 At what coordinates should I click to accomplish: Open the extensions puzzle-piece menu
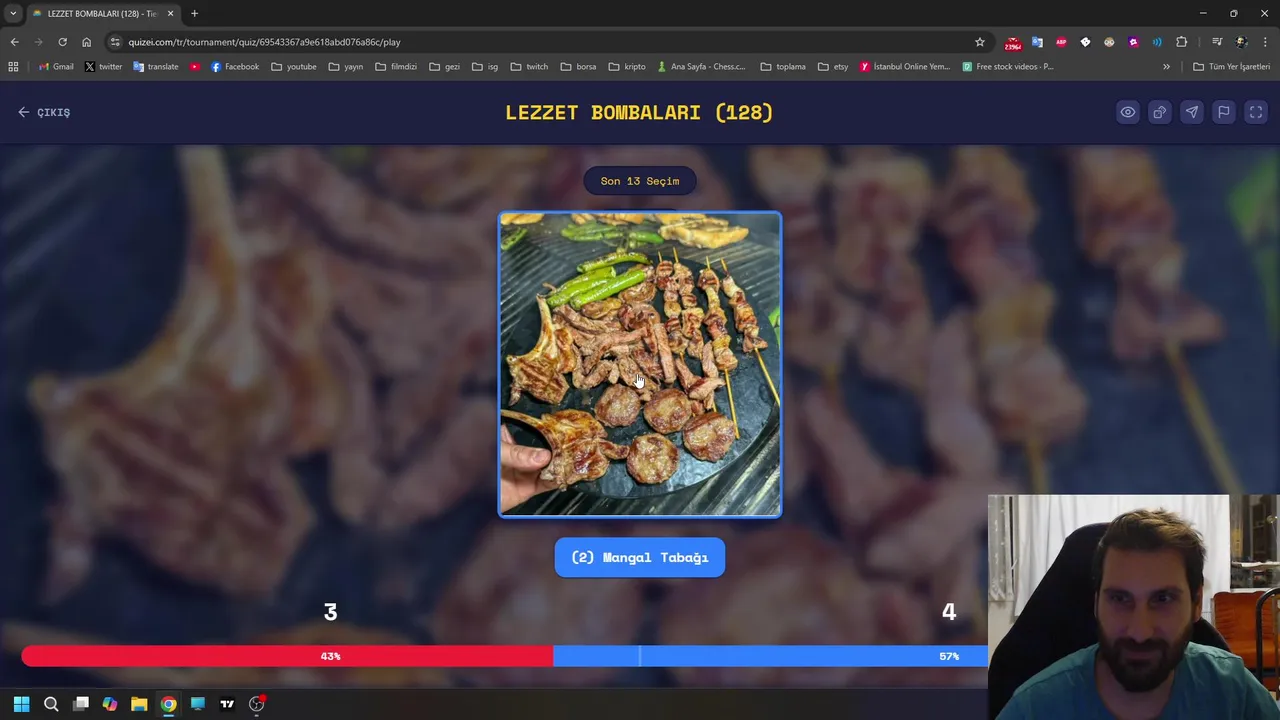point(1181,42)
